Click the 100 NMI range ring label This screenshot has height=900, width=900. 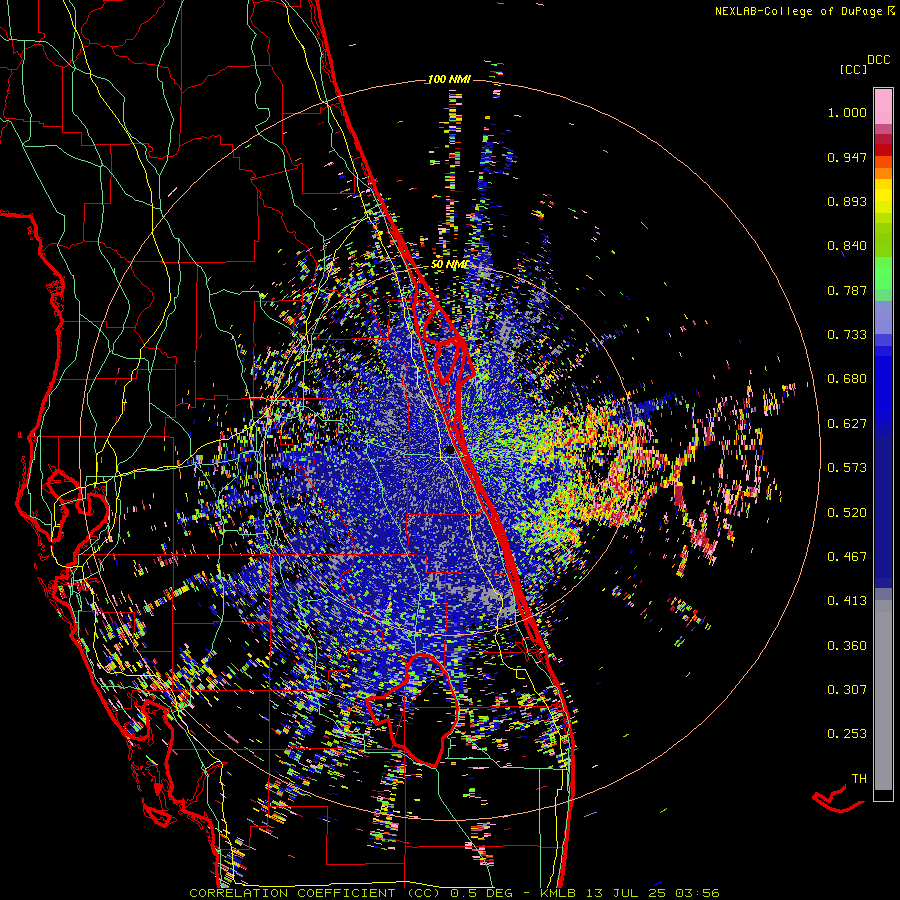click(449, 79)
